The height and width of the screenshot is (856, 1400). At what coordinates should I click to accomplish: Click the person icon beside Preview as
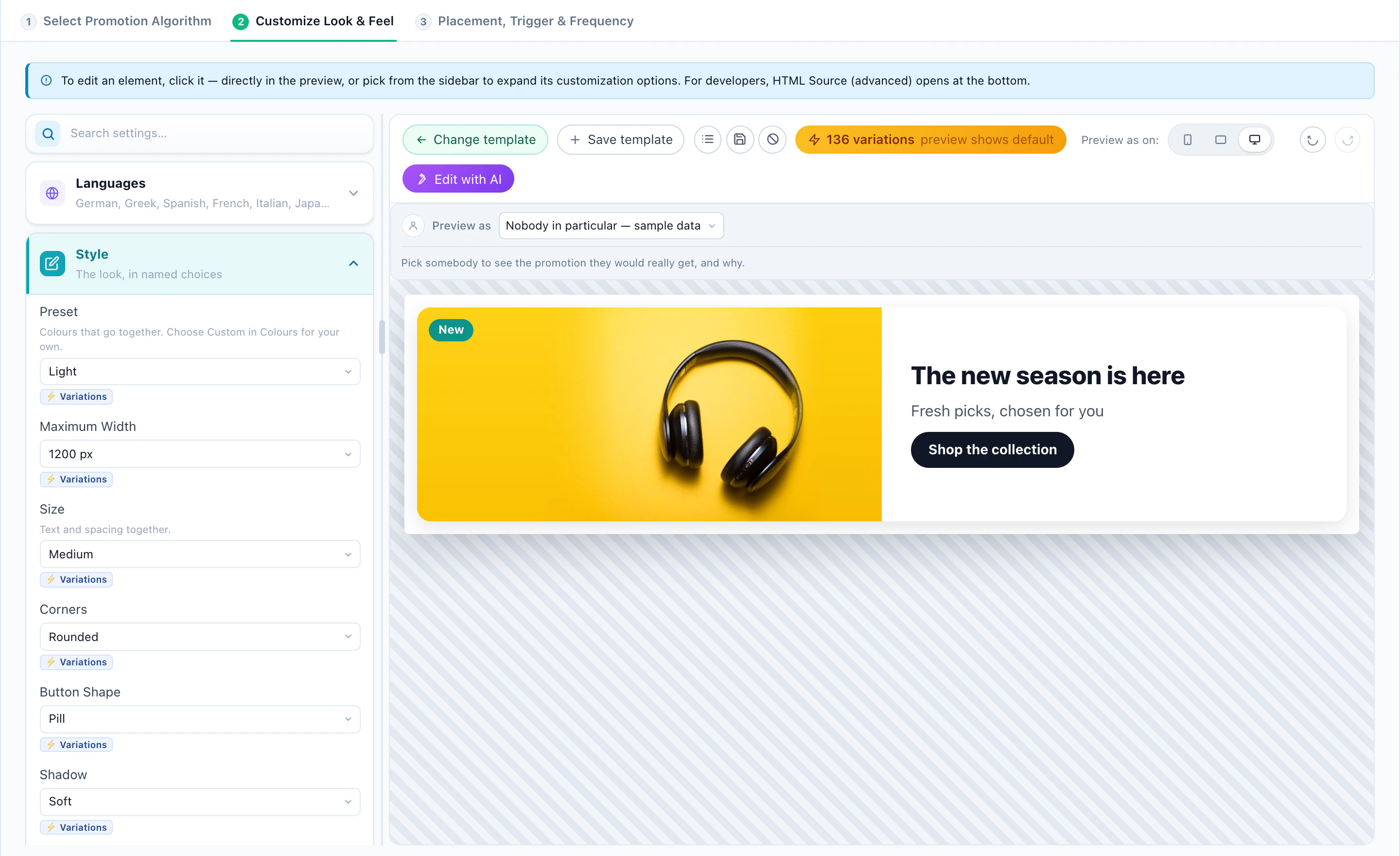[413, 226]
